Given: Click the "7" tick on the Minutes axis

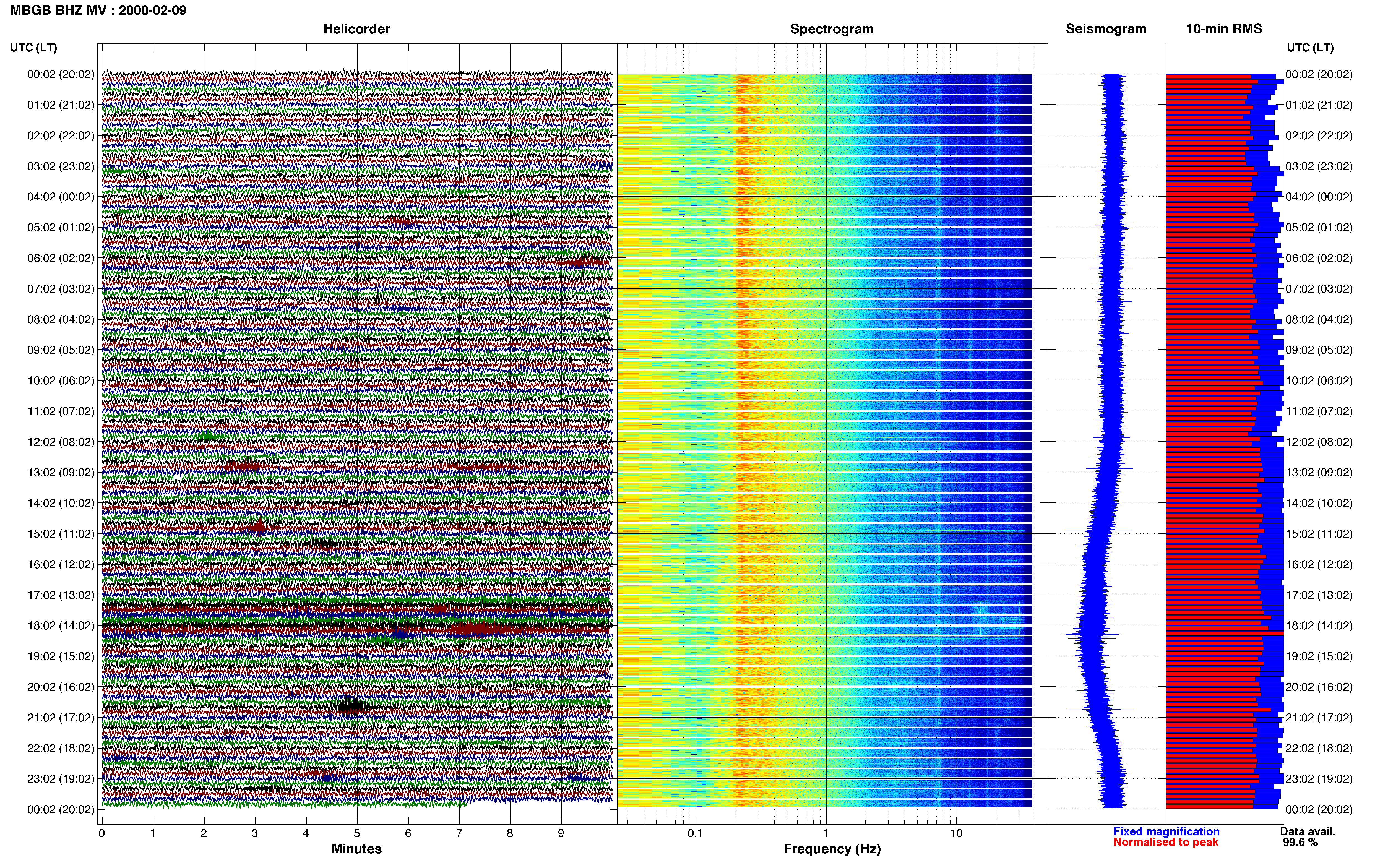Looking at the screenshot, I should [x=459, y=833].
